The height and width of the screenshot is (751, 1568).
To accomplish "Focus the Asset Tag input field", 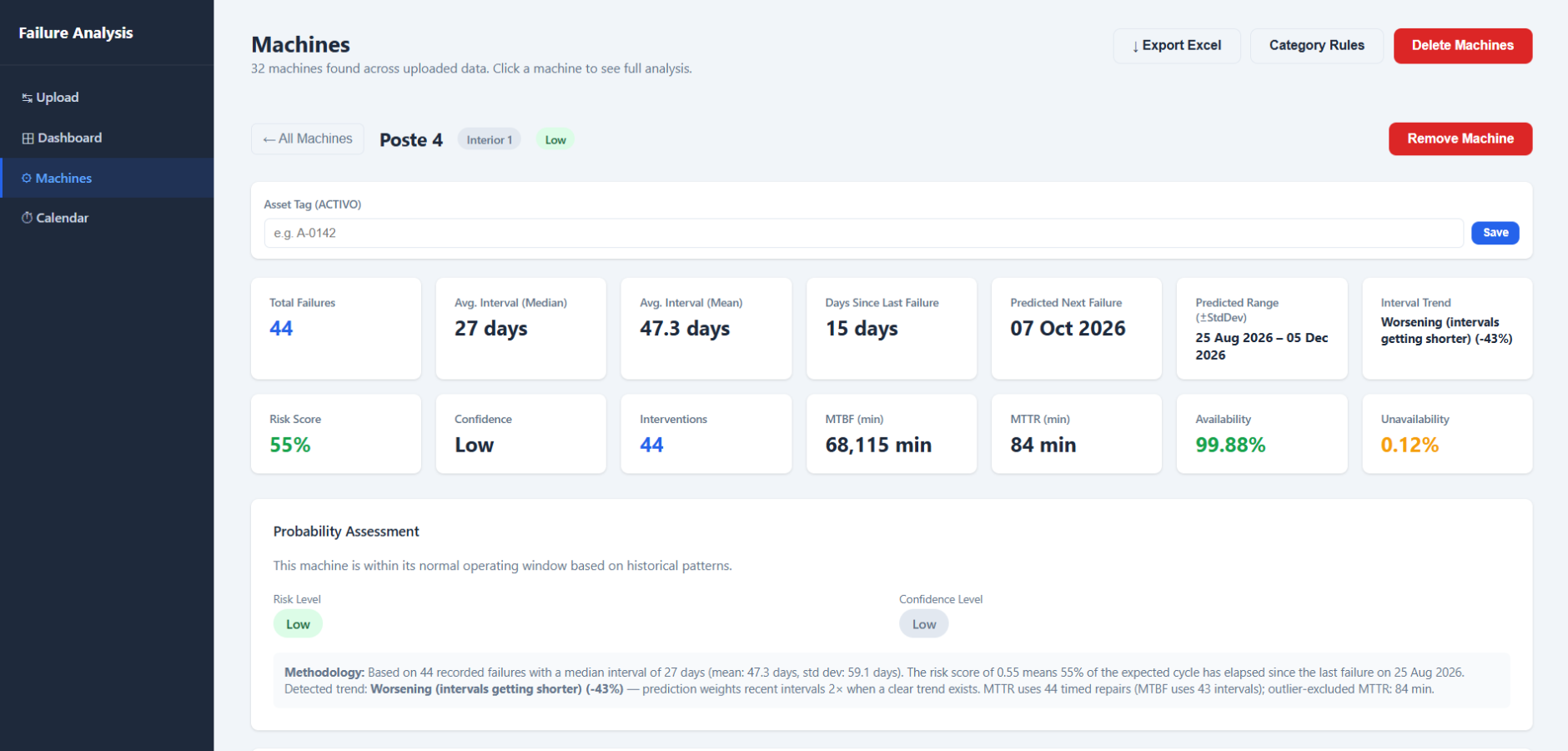I will pyautogui.click(x=863, y=233).
